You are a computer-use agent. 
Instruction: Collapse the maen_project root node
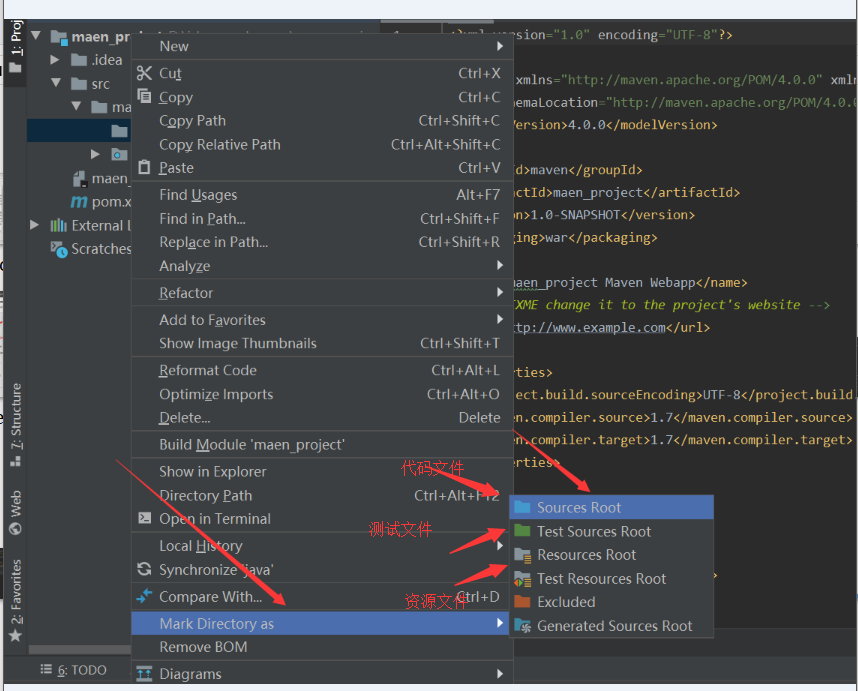coord(36,36)
